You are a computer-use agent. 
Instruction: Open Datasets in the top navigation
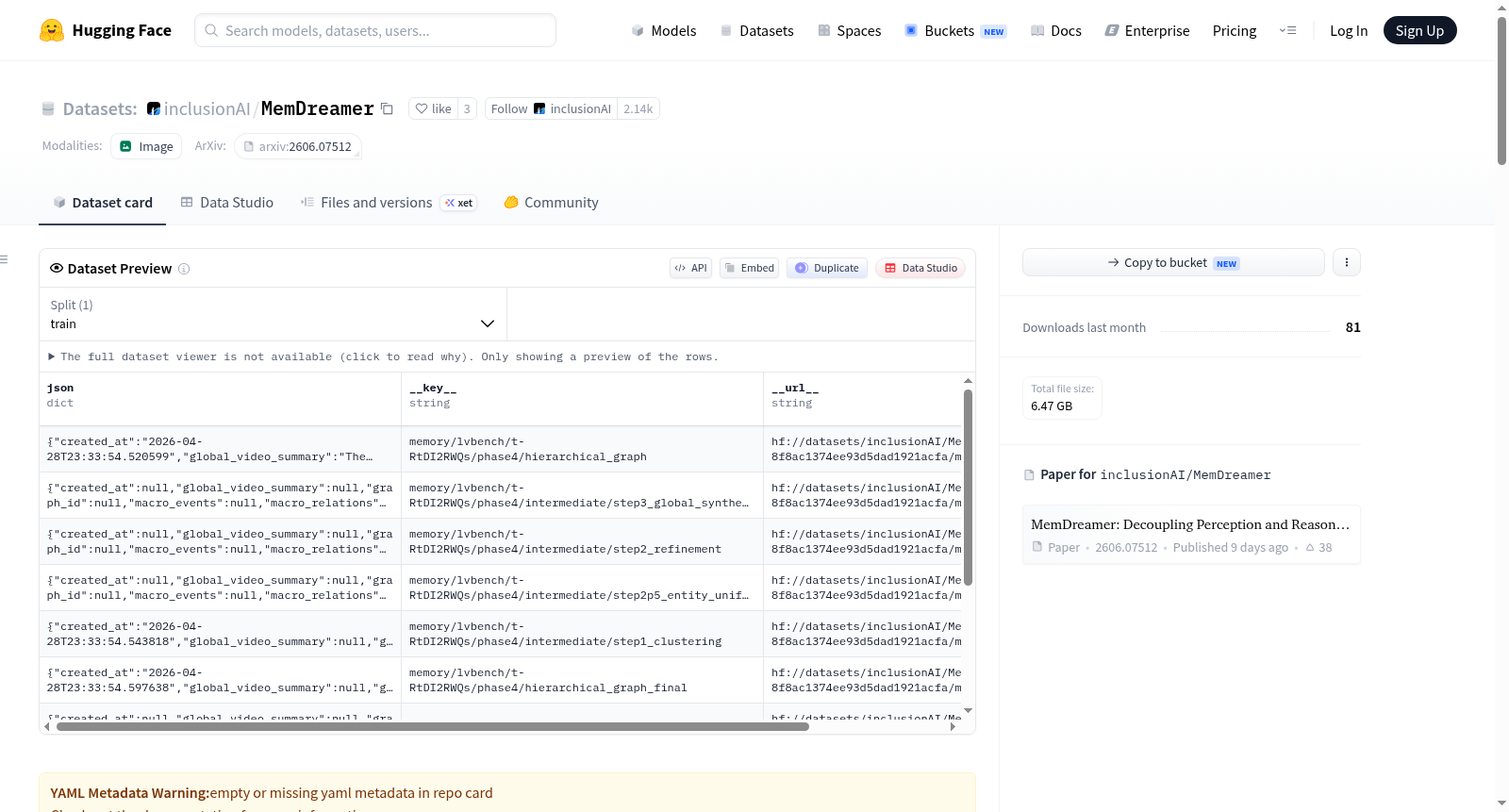pos(756,31)
